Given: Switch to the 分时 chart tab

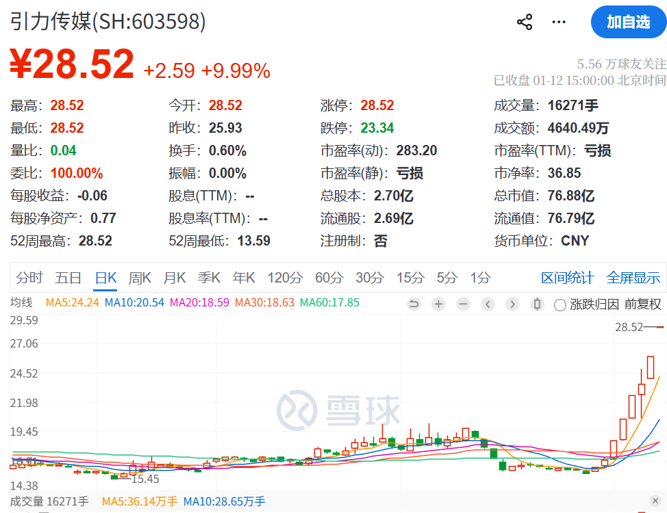Looking at the screenshot, I should pyautogui.click(x=29, y=278).
